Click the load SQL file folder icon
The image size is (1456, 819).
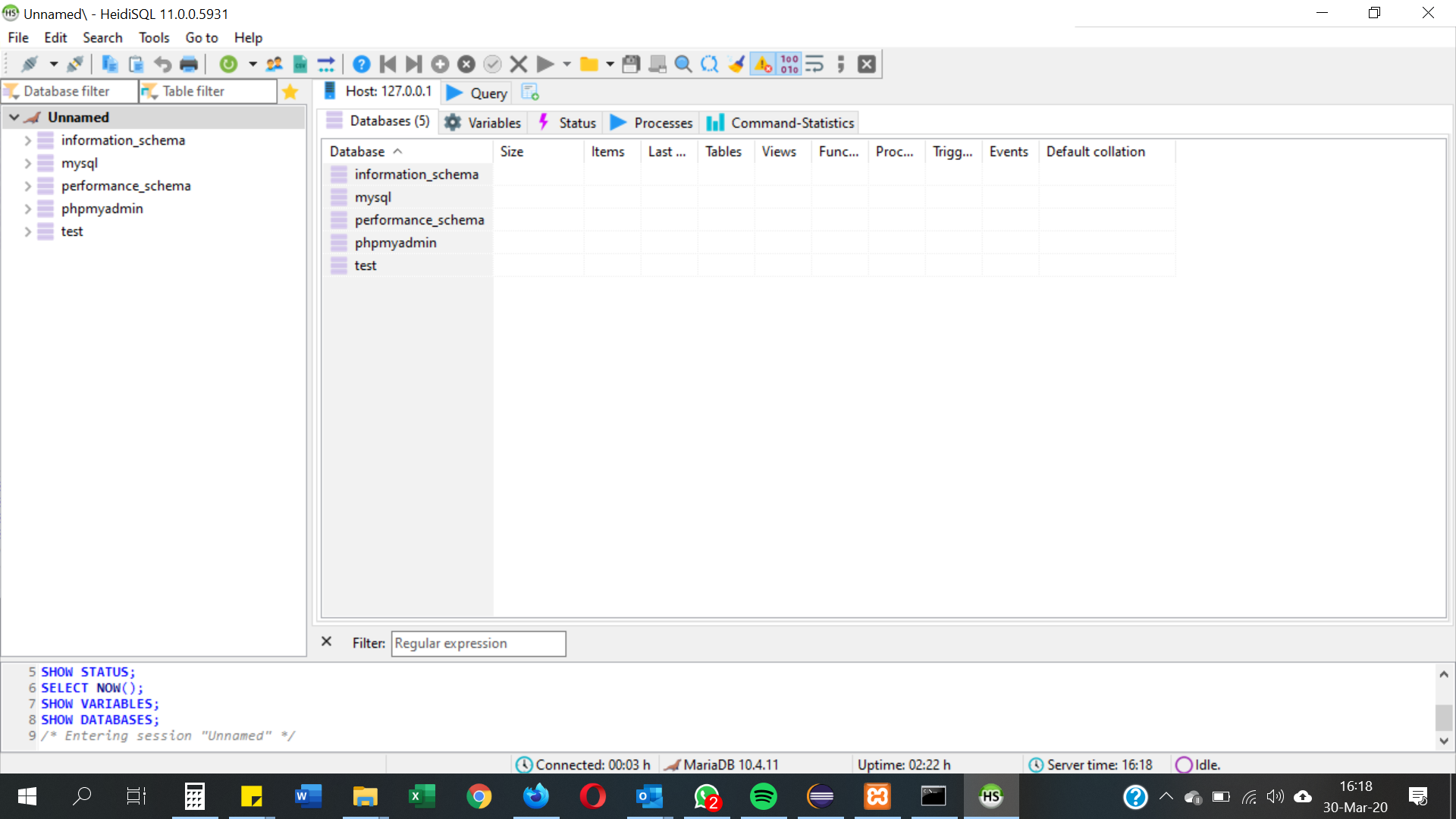(x=589, y=64)
